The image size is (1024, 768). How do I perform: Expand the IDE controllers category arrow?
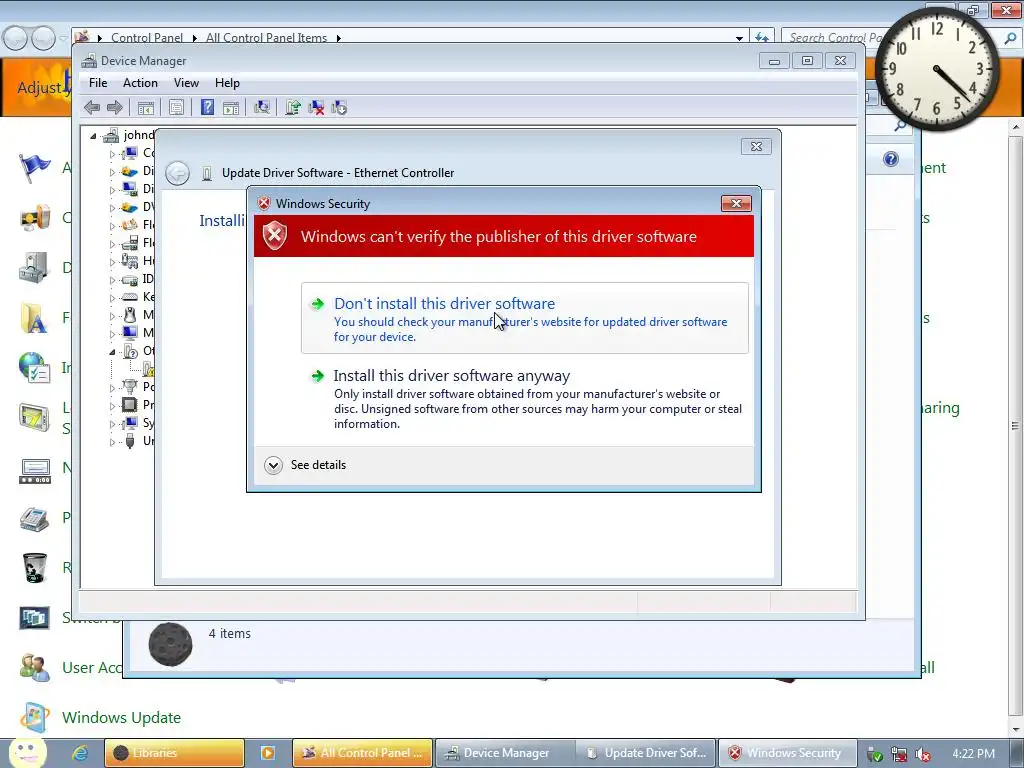[x=112, y=280]
